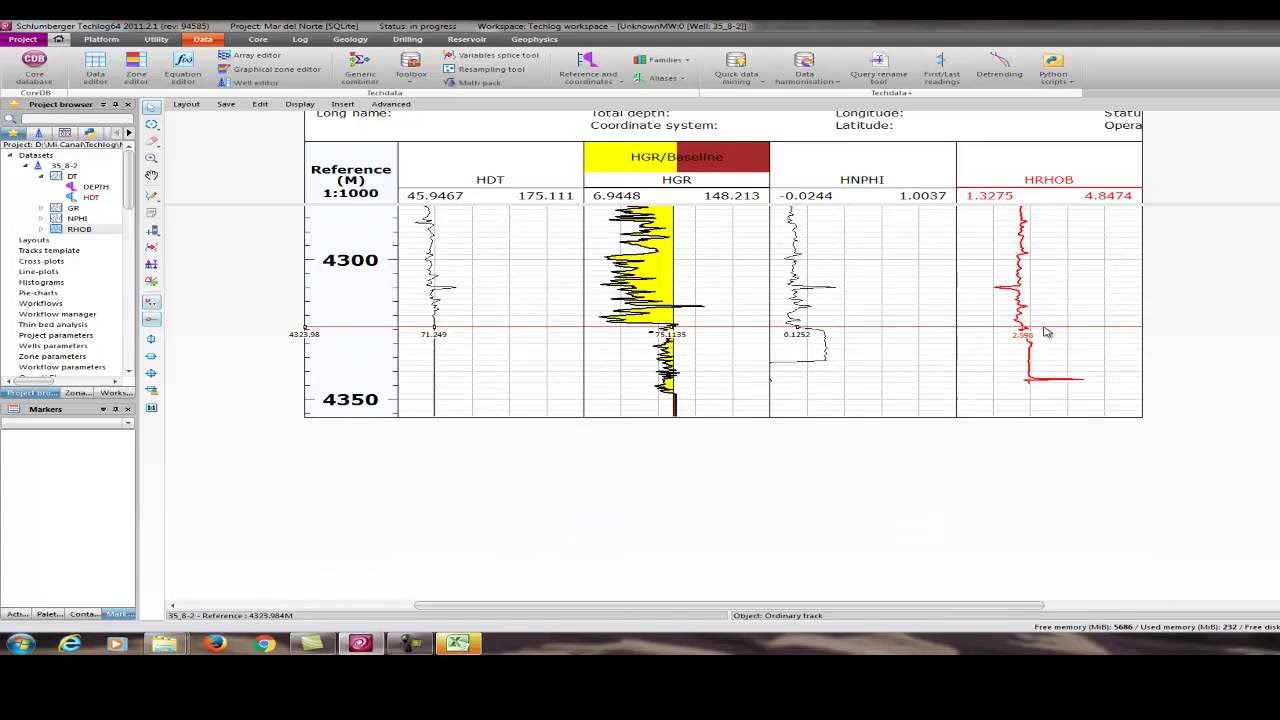Open the Core database tool
The image size is (1280, 720).
tap(34, 67)
